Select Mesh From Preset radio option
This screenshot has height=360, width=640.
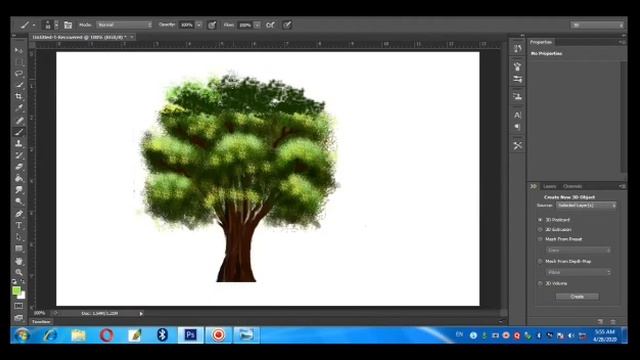pos(540,239)
